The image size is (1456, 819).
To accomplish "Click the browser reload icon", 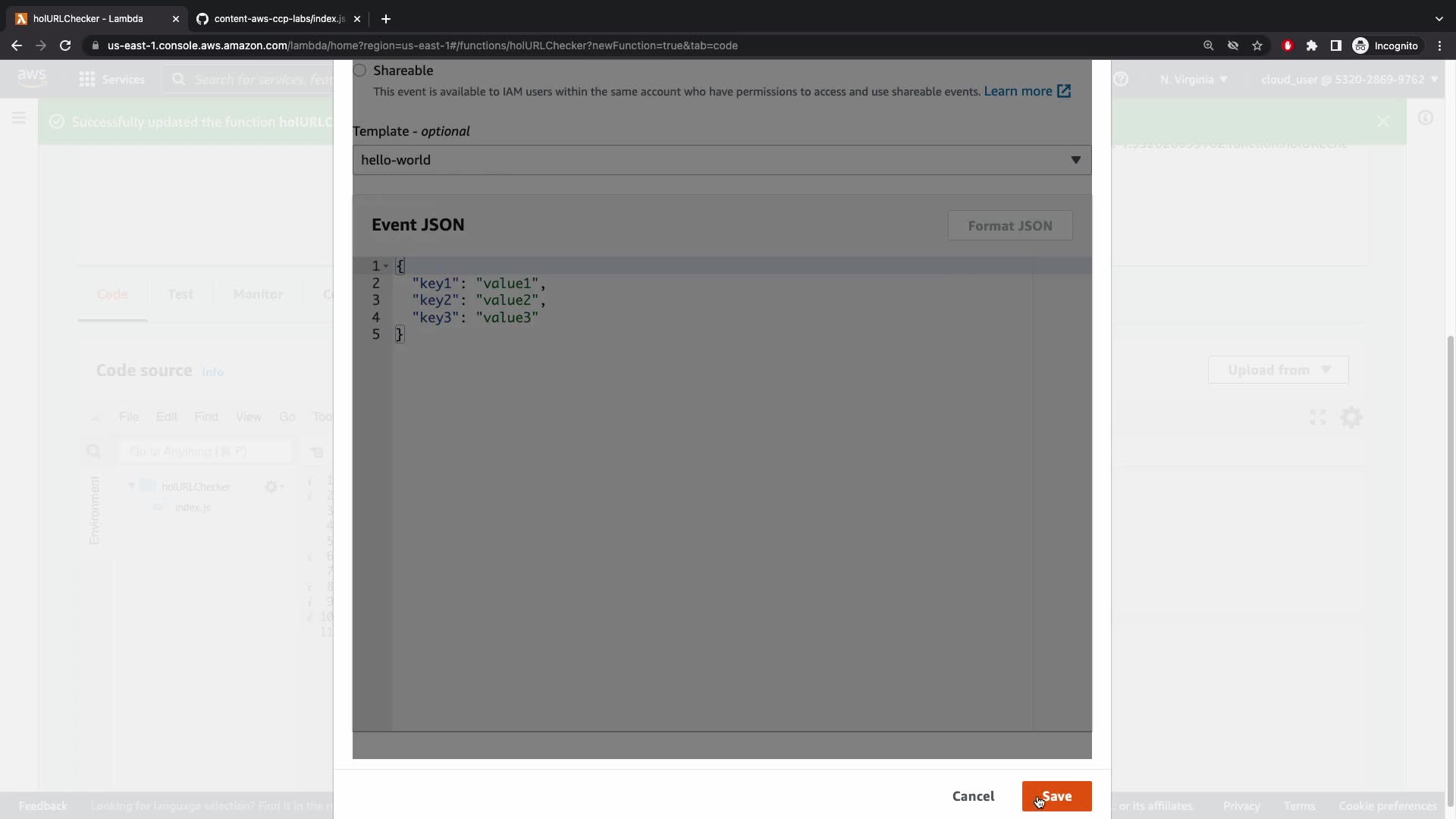I will (x=65, y=45).
